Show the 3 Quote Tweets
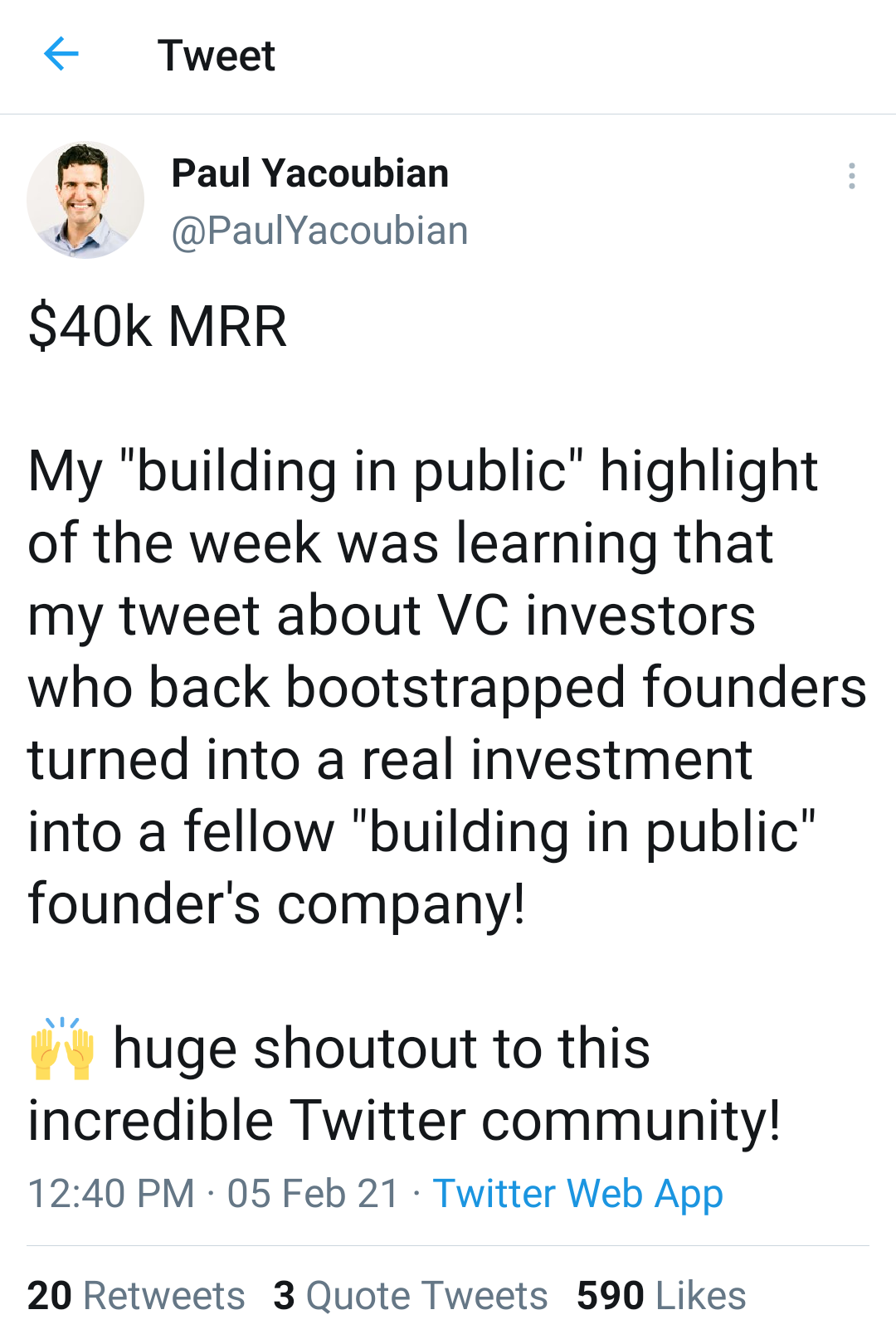 (x=411, y=1295)
